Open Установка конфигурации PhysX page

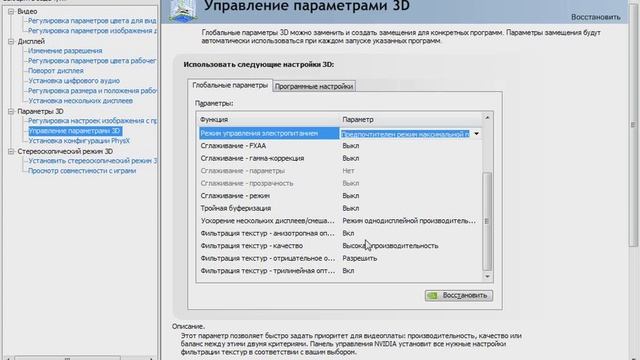pos(79,141)
